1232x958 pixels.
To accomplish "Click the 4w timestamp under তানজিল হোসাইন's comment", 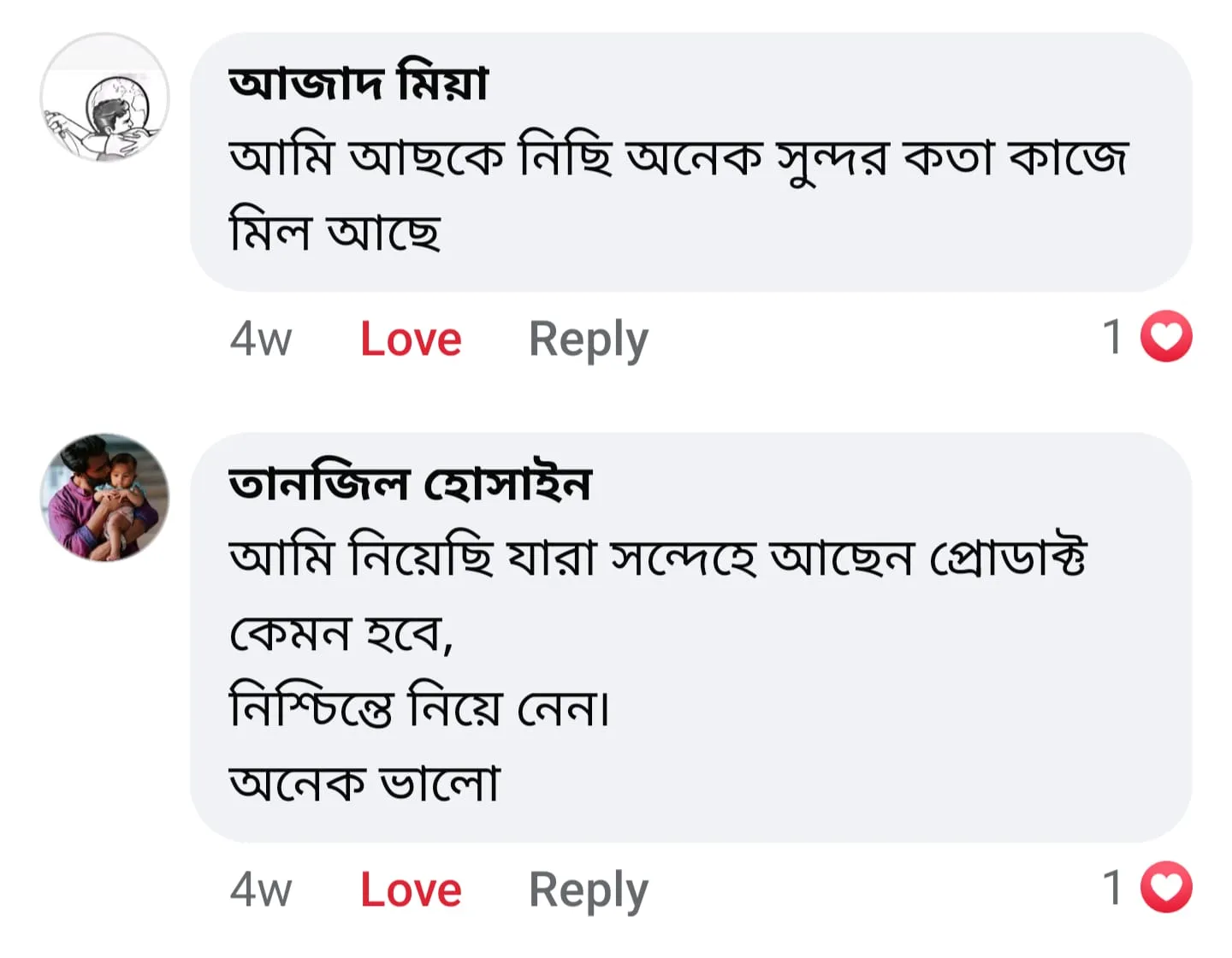I will [x=261, y=890].
